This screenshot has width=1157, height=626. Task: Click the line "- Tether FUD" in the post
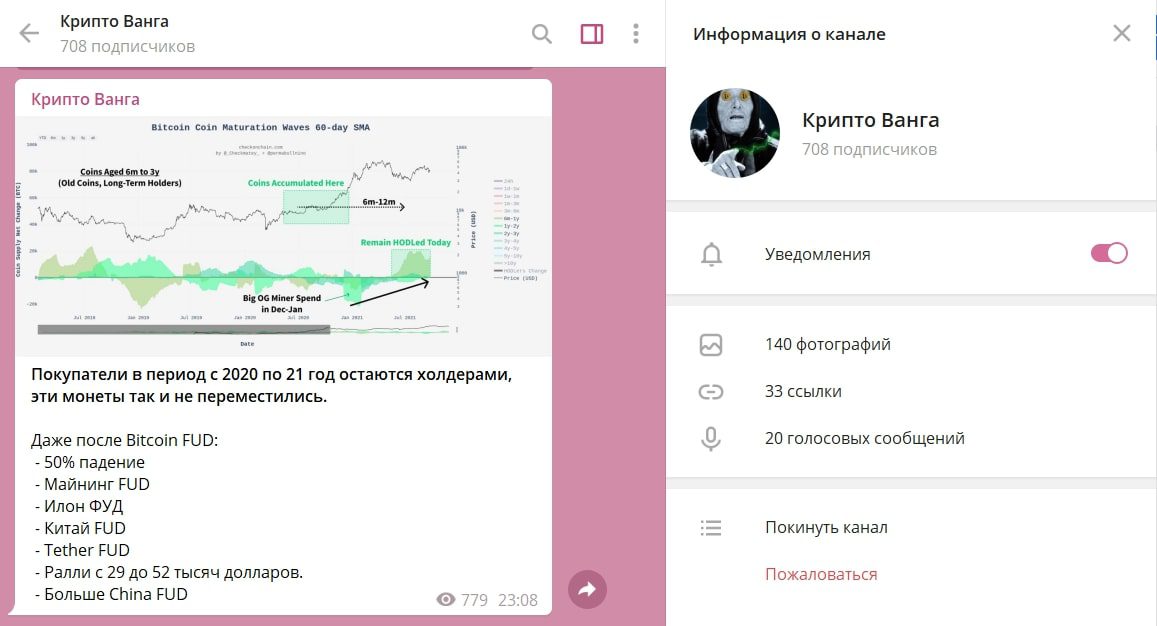83,550
